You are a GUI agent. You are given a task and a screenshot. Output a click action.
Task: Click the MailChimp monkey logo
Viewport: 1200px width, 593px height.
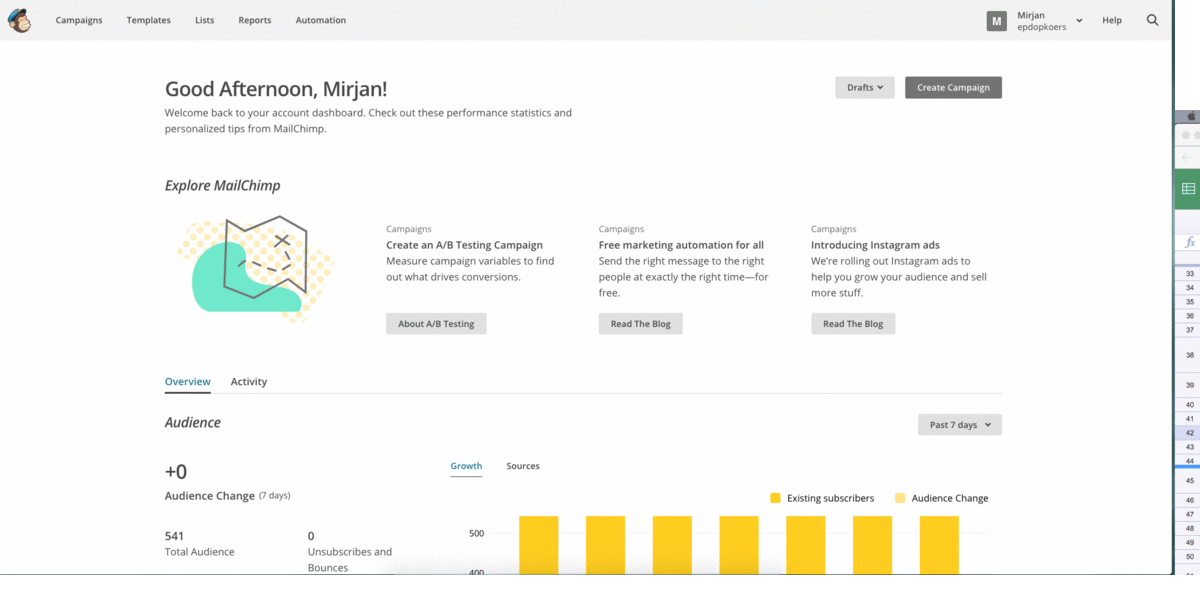click(19, 20)
